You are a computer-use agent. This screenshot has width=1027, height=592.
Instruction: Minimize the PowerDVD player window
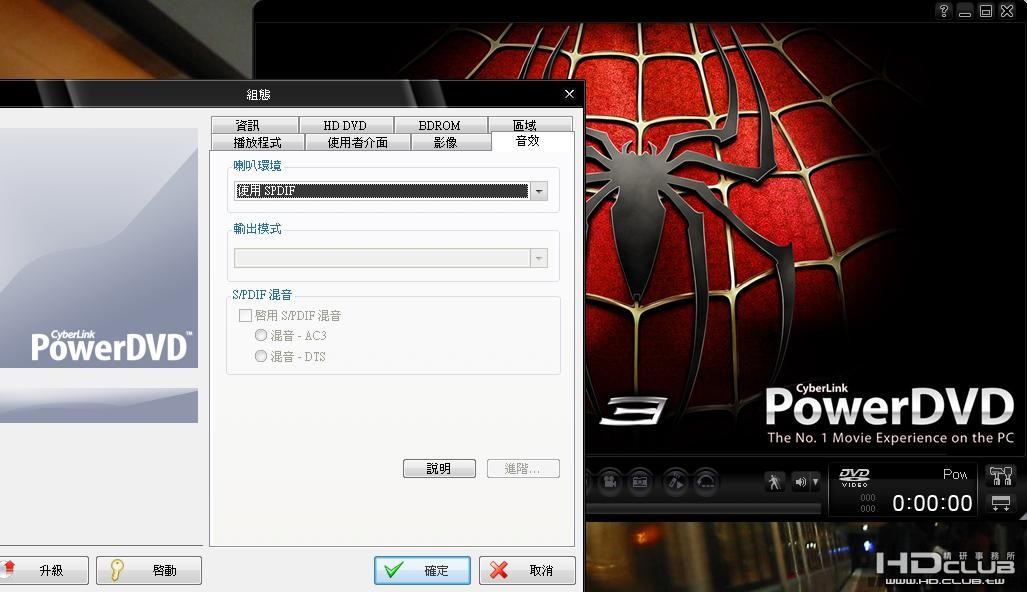(x=965, y=10)
